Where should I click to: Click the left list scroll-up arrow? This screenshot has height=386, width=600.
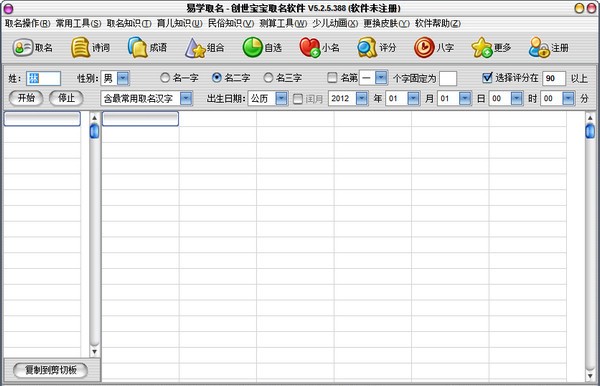[x=94, y=117]
